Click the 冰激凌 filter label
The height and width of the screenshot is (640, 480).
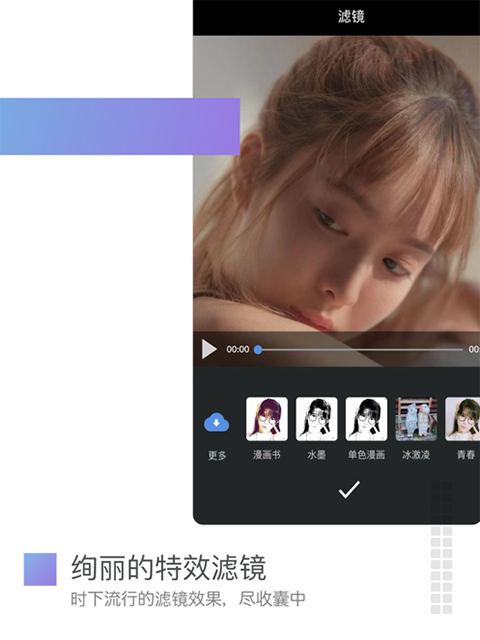pyautogui.click(x=416, y=455)
